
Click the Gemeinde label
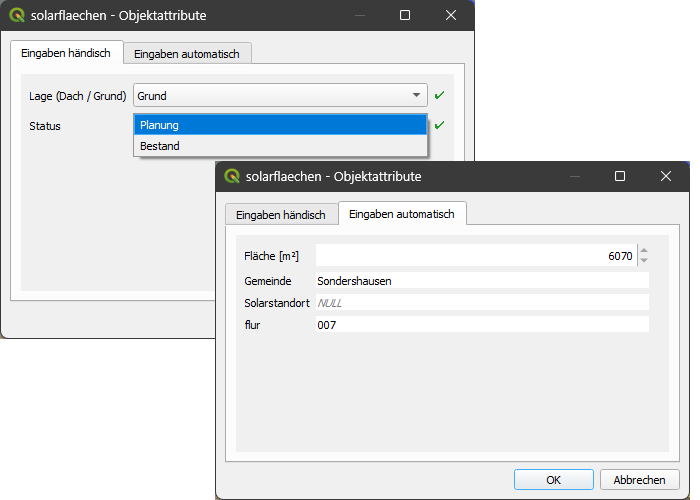[268, 281]
